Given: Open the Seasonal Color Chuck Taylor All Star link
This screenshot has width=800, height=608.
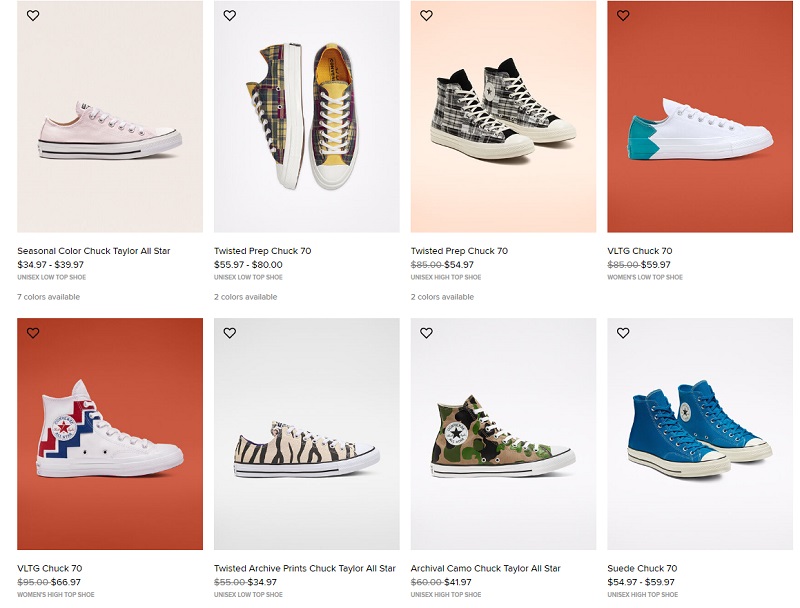Looking at the screenshot, I should tap(94, 251).
